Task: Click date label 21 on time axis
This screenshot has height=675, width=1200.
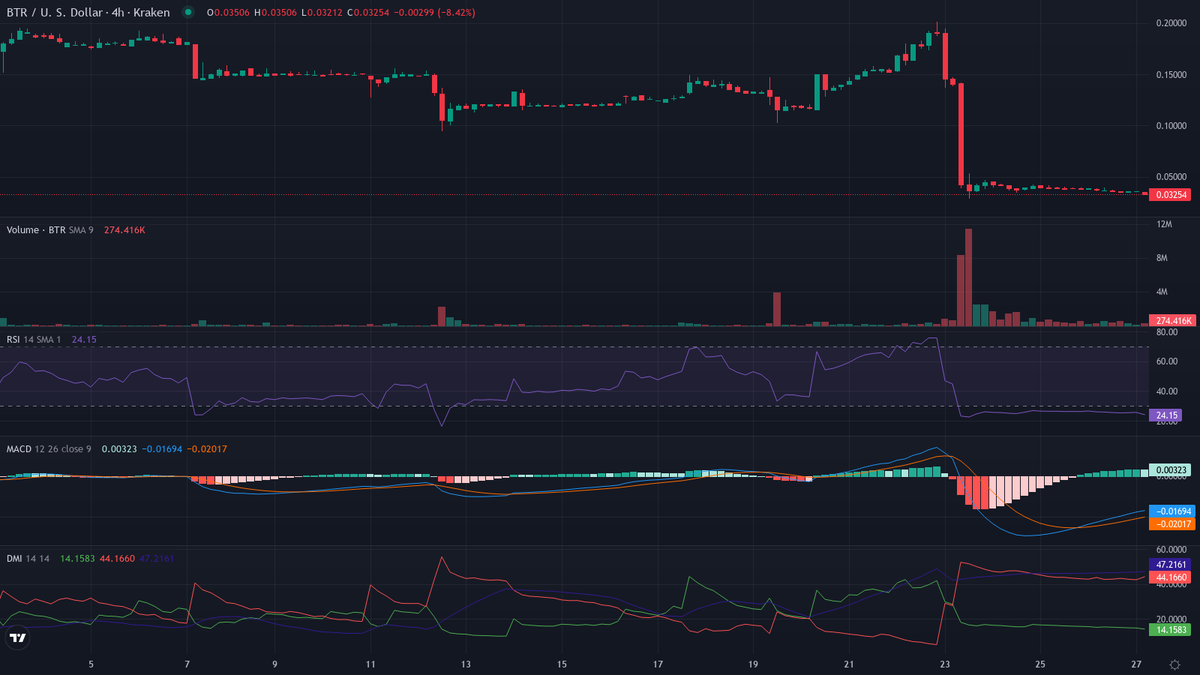Action: (849, 664)
